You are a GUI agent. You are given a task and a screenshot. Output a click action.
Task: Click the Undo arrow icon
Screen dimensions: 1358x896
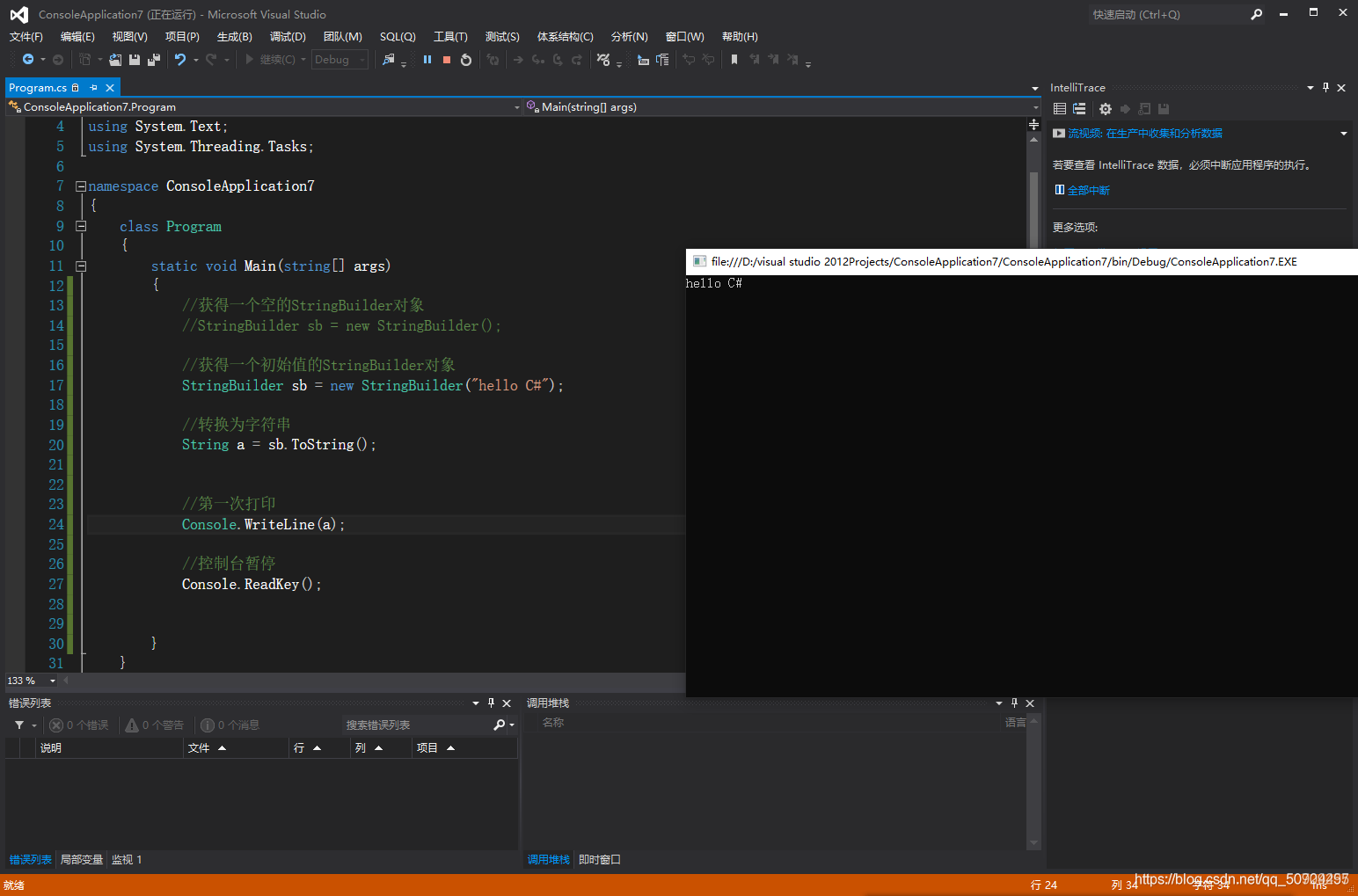180,60
